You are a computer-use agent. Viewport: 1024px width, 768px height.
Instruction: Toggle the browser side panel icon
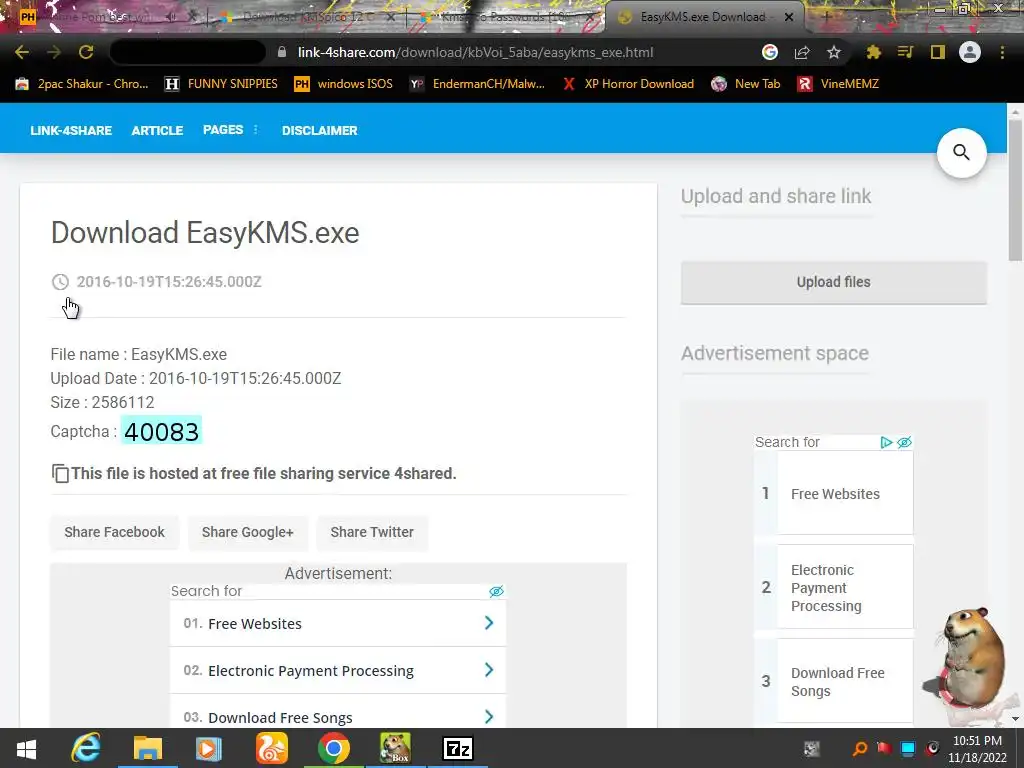coord(938,52)
